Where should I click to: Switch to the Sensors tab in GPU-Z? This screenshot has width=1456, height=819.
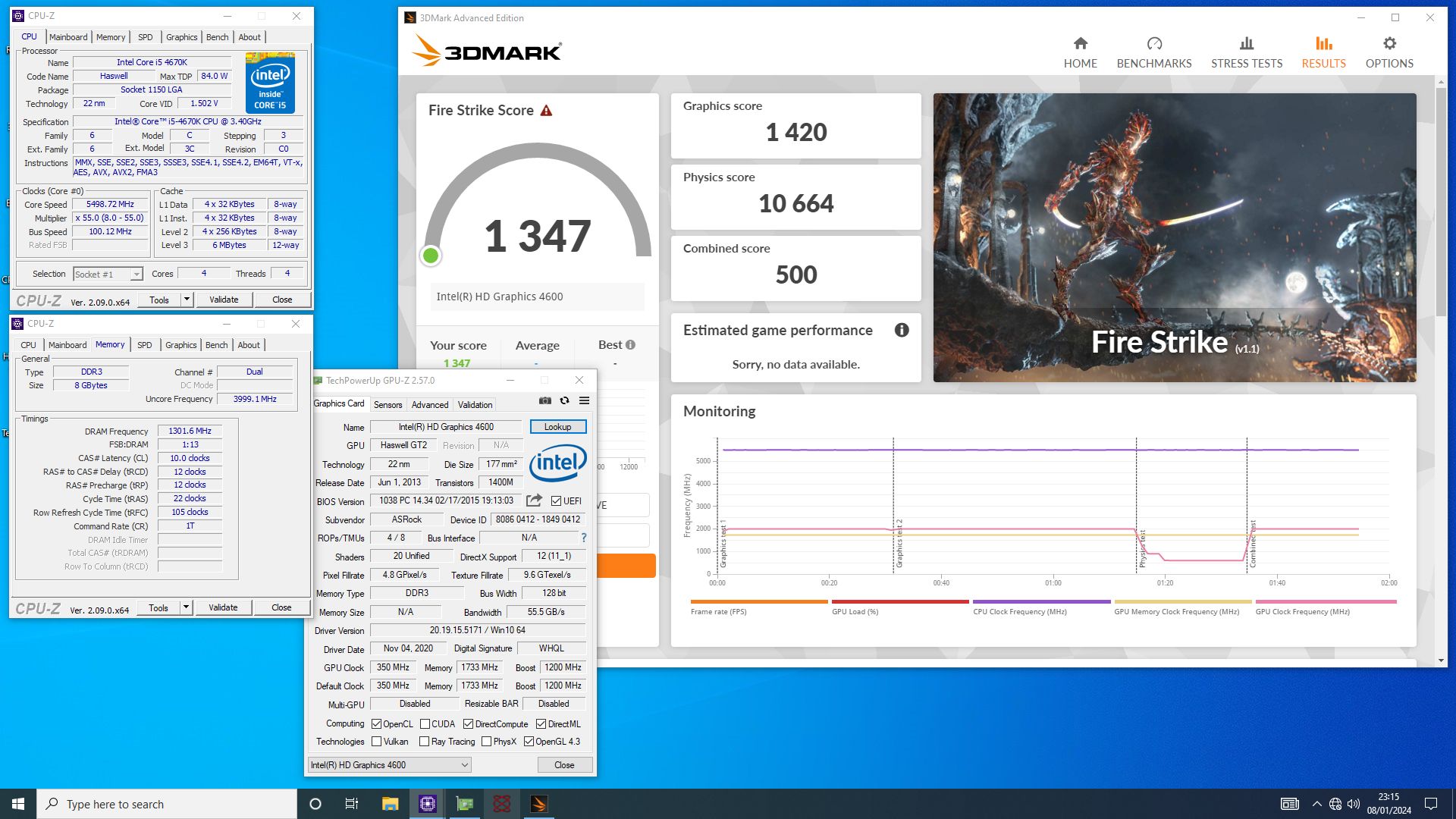388,405
